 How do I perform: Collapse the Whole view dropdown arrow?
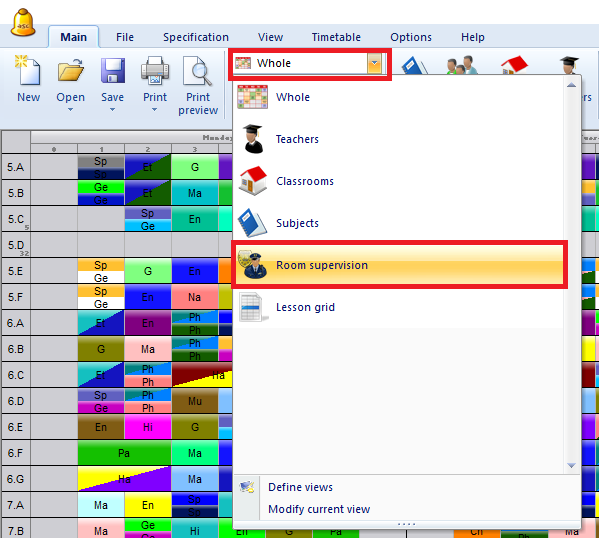point(374,63)
